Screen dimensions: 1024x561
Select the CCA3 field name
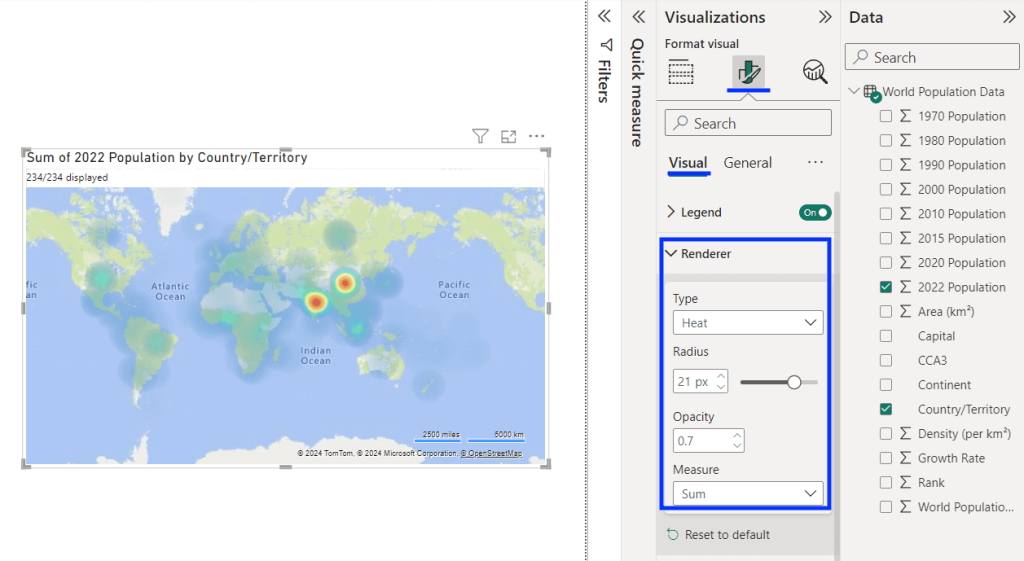click(932, 361)
